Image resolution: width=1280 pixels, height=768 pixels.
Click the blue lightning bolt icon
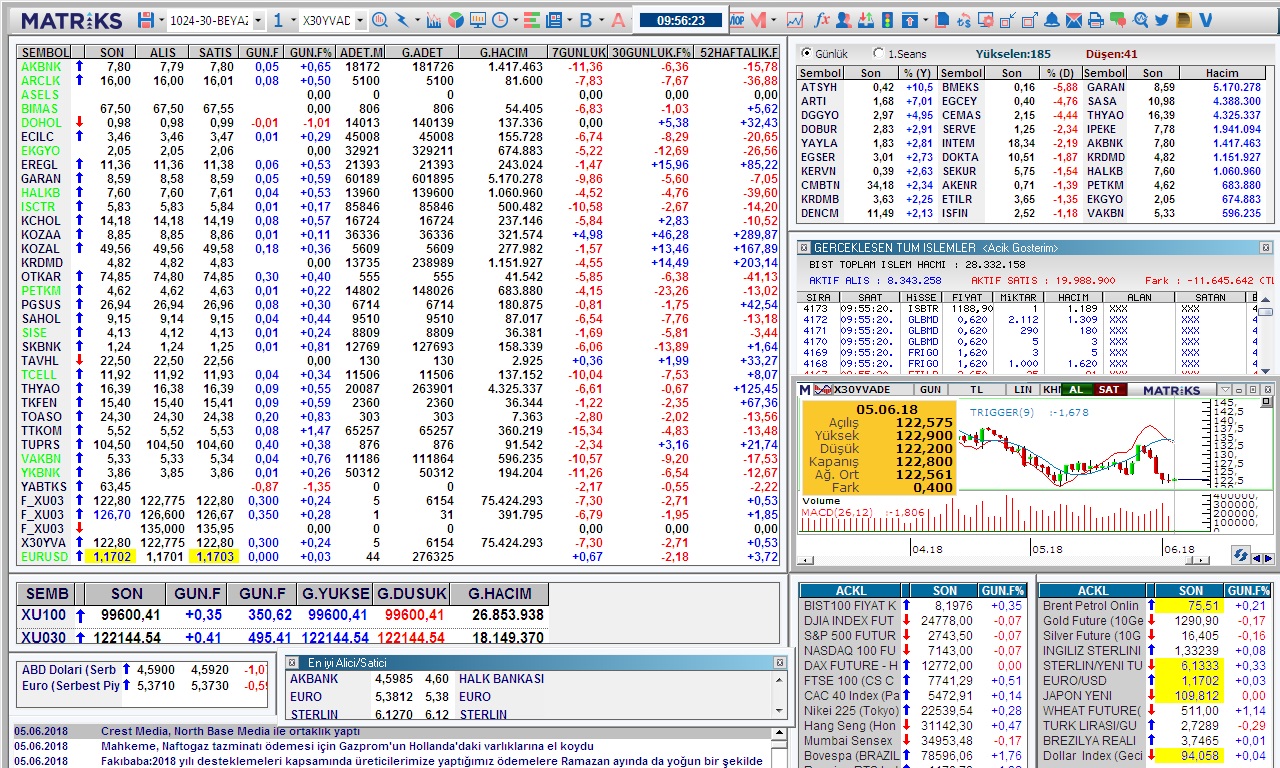[402, 20]
